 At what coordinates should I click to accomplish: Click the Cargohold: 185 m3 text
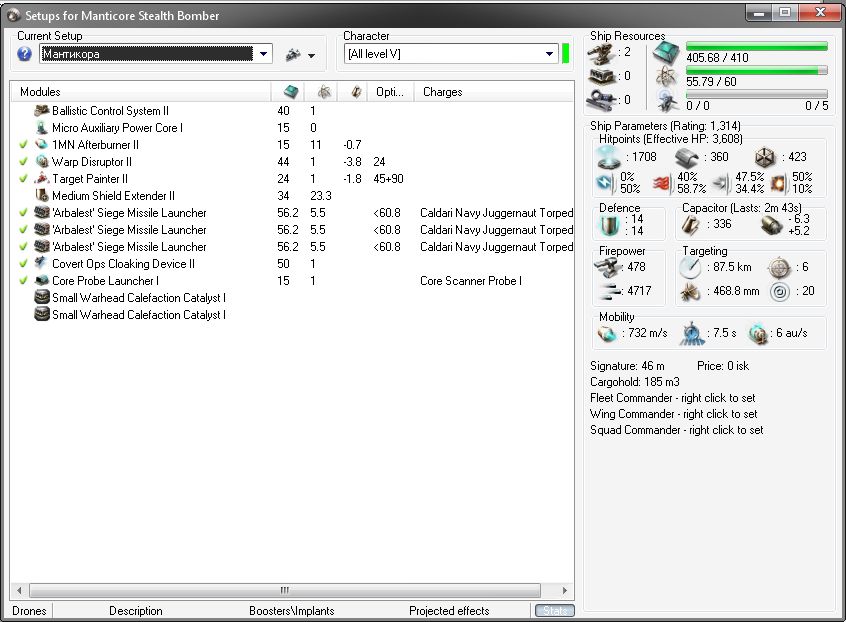pos(634,382)
